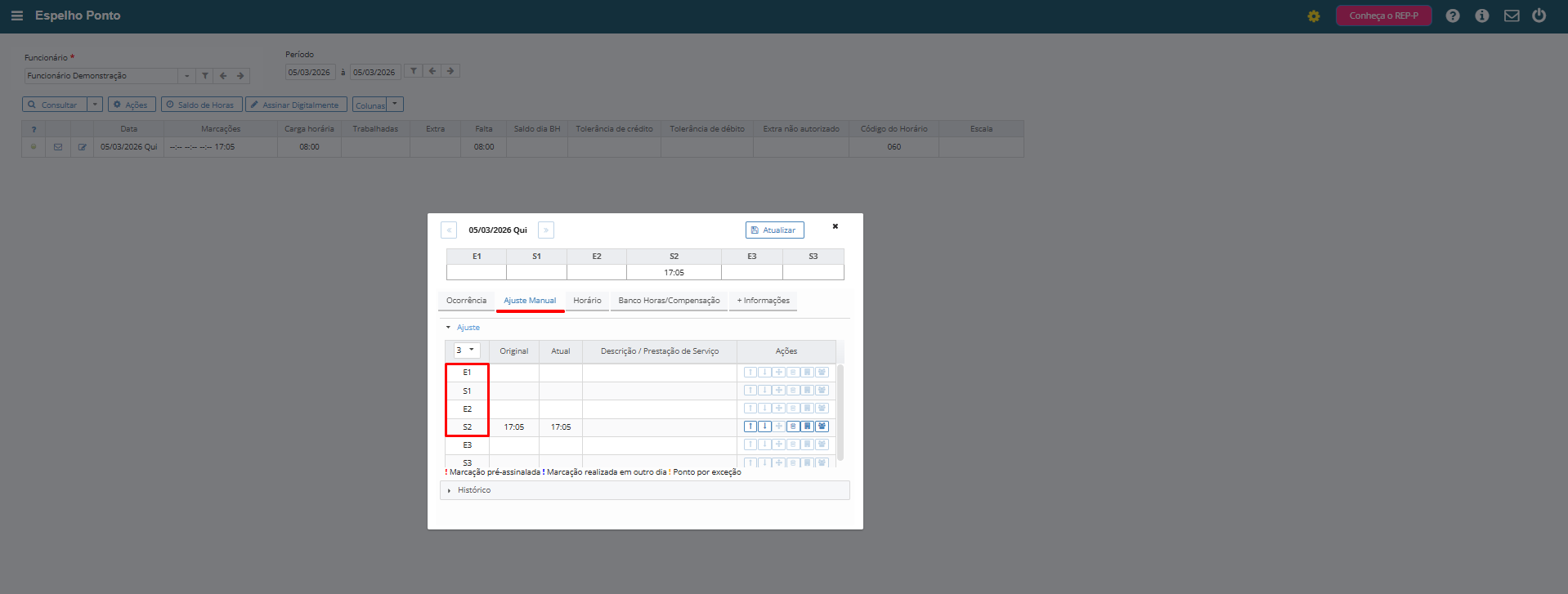The height and width of the screenshot is (594, 1568).
Task: Go to previous day in the dialog
Action: click(449, 230)
